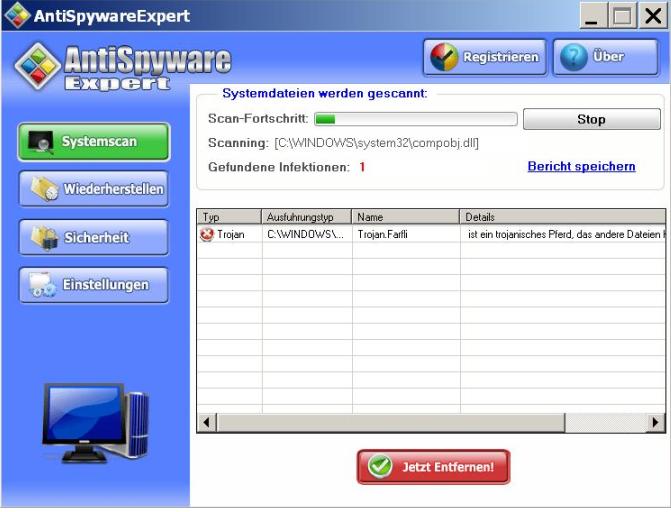Stop the running scan
This screenshot has width=671, height=512.
pyautogui.click(x=591, y=119)
